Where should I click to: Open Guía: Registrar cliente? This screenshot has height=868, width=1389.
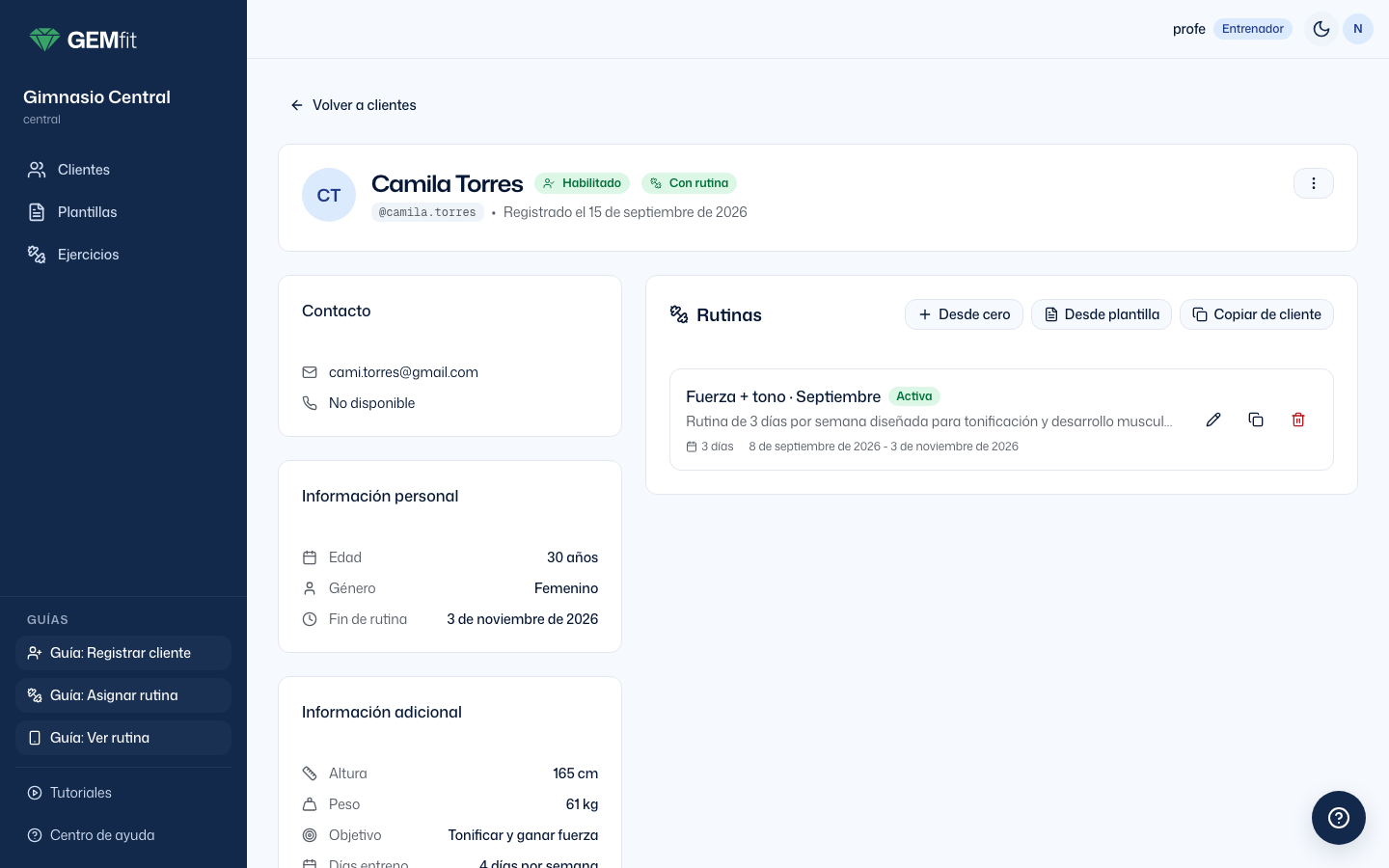[x=123, y=653]
